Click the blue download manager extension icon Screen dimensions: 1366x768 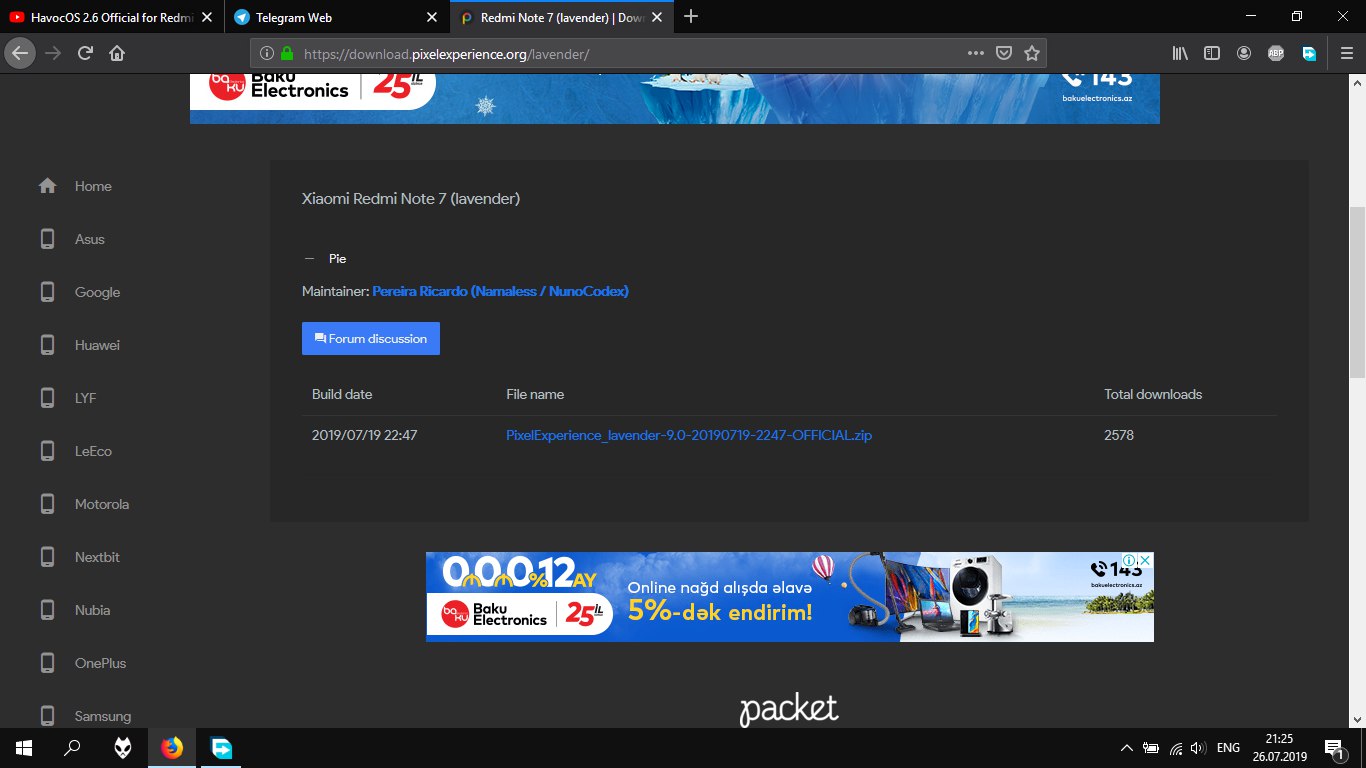point(1309,53)
